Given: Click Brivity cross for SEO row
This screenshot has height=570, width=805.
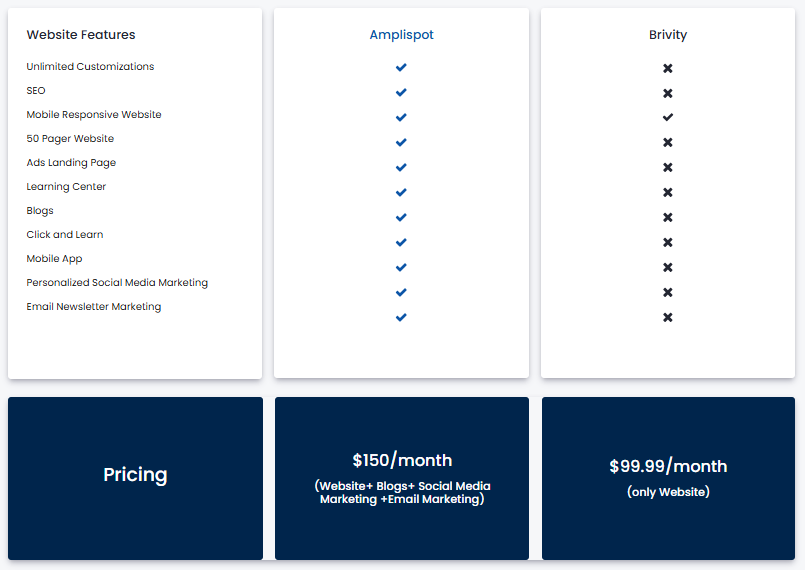Looking at the screenshot, I should (x=667, y=93).
